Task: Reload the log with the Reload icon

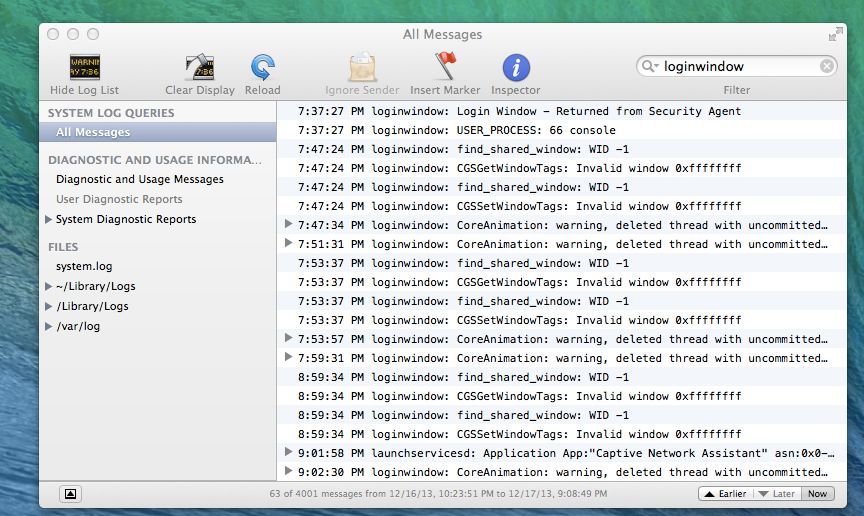Action: pos(262,67)
